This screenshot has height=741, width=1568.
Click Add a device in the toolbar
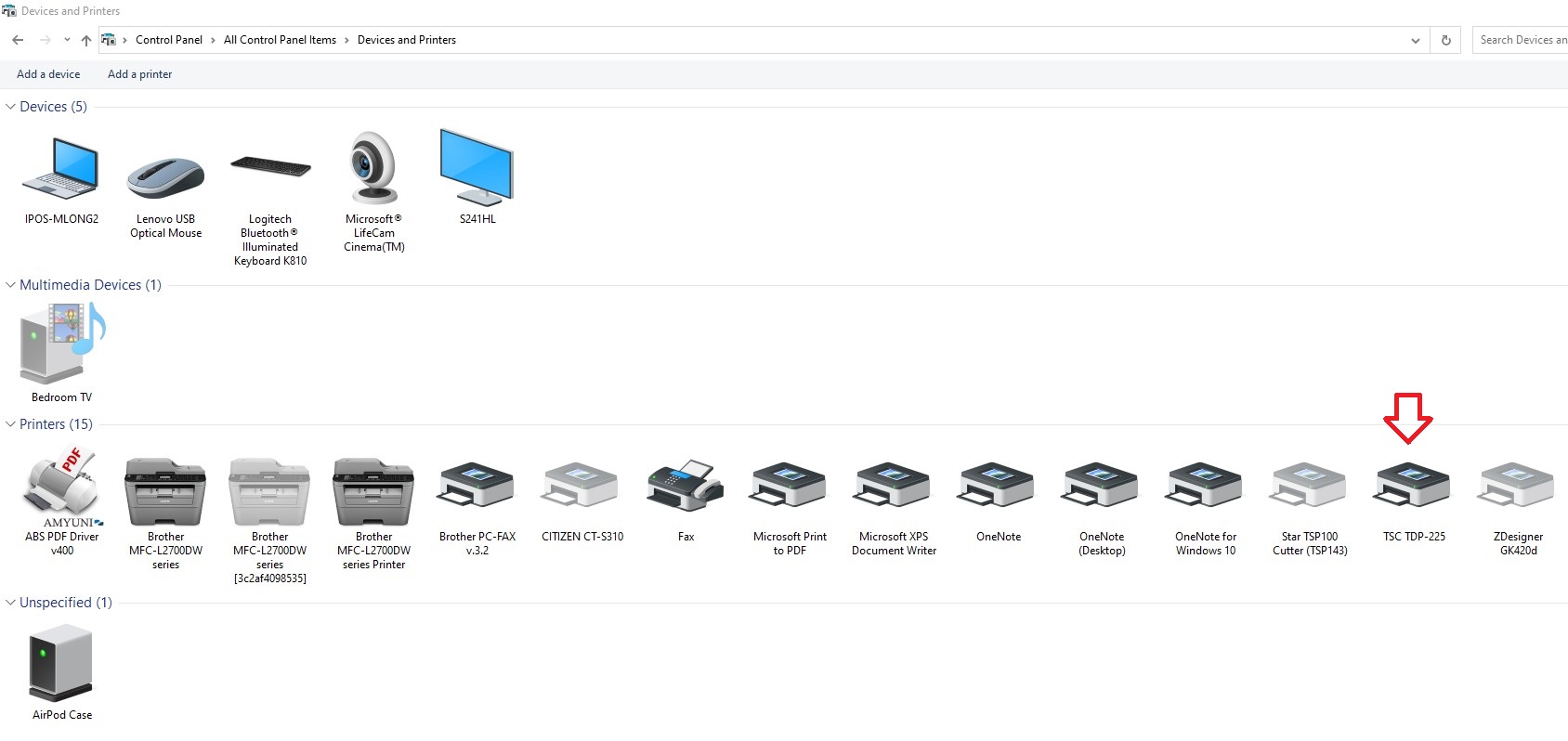coord(48,74)
